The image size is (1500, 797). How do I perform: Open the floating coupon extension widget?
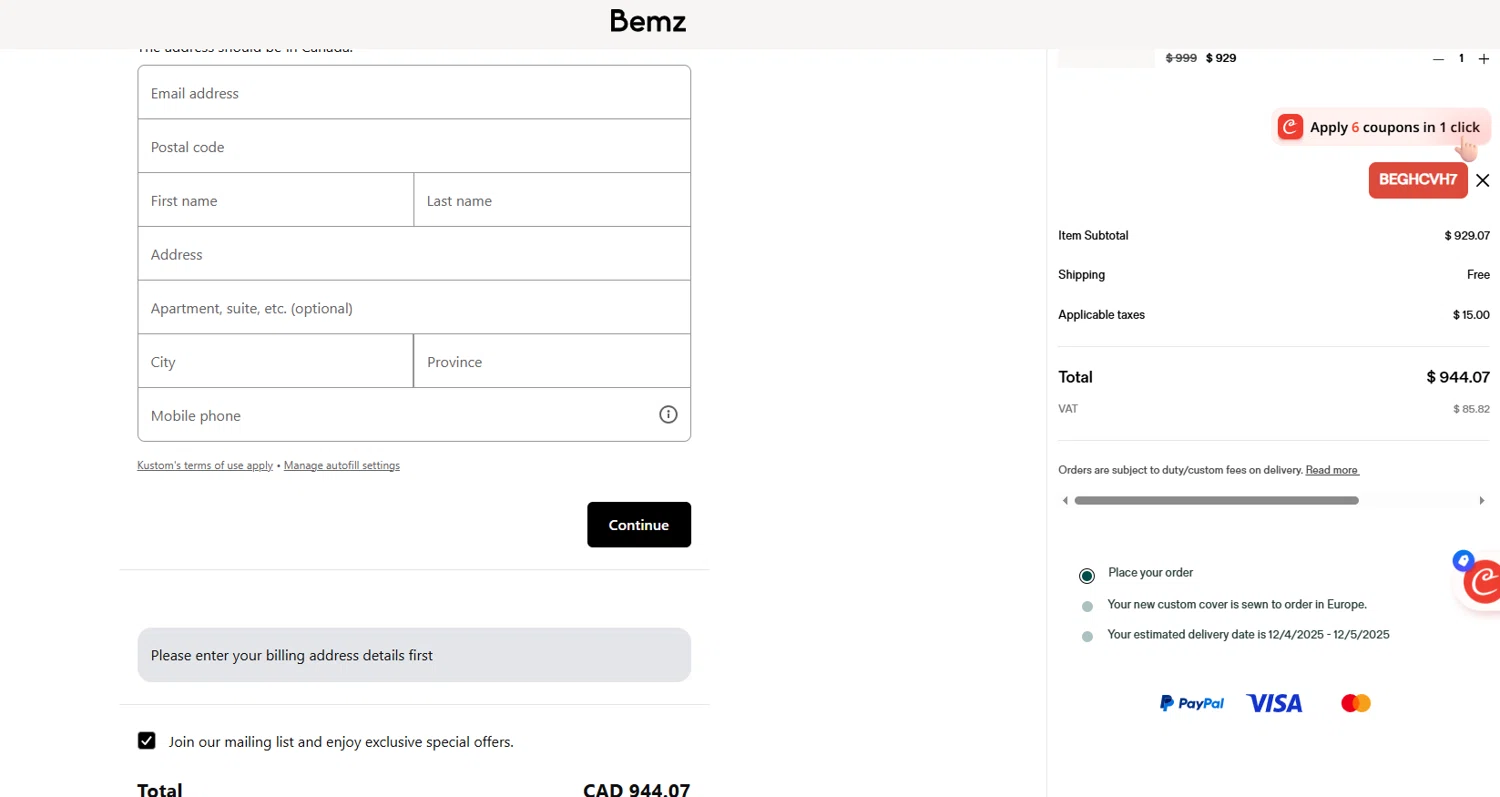click(x=1482, y=582)
